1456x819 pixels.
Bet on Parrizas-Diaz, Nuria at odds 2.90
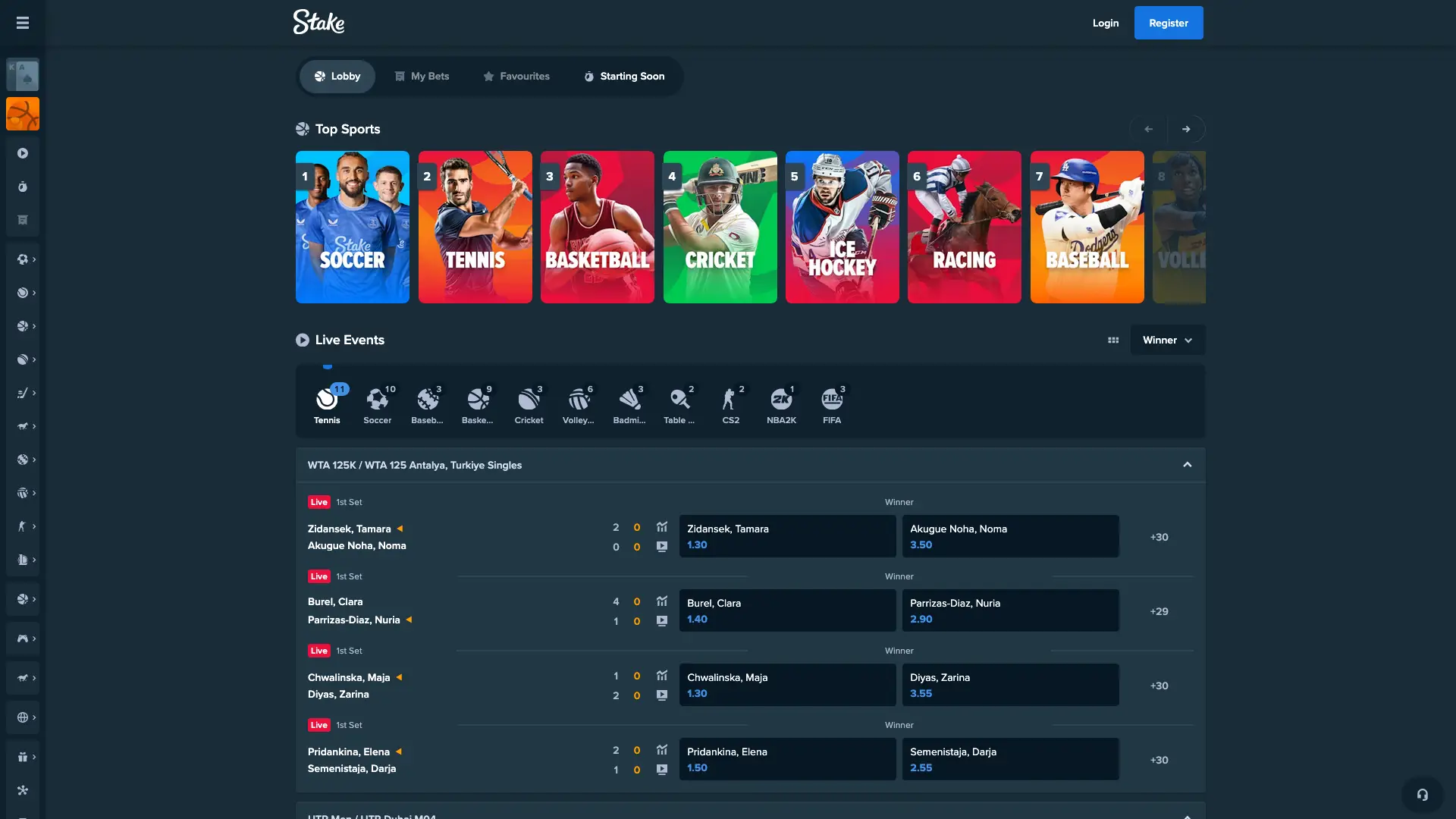click(x=1010, y=610)
